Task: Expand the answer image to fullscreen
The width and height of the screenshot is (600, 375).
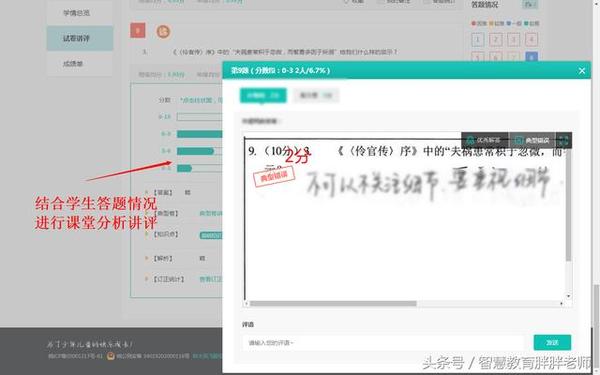Action: [x=564, y=140]
